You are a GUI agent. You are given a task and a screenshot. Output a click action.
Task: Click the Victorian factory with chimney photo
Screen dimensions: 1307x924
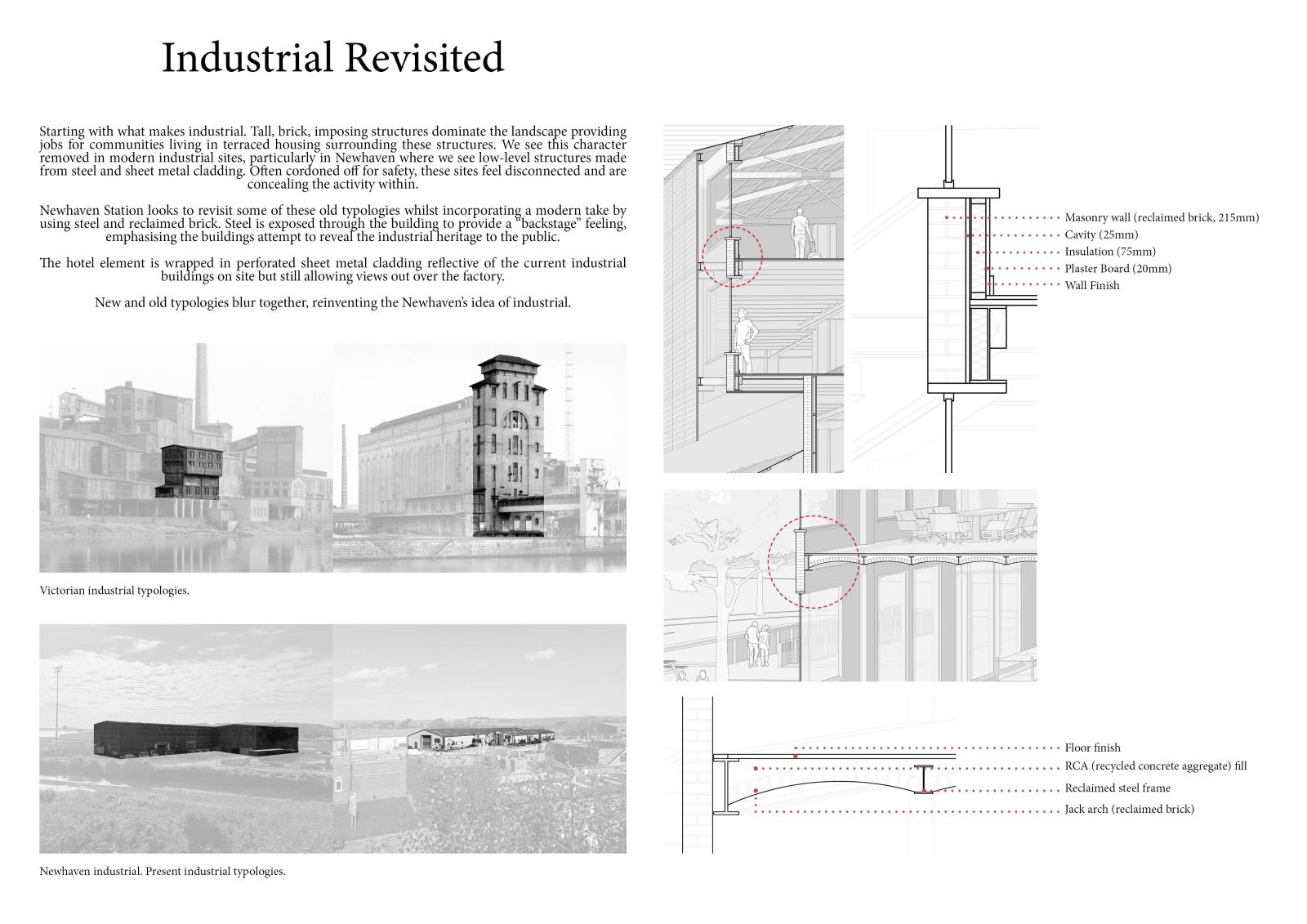(x=186, y=458)
